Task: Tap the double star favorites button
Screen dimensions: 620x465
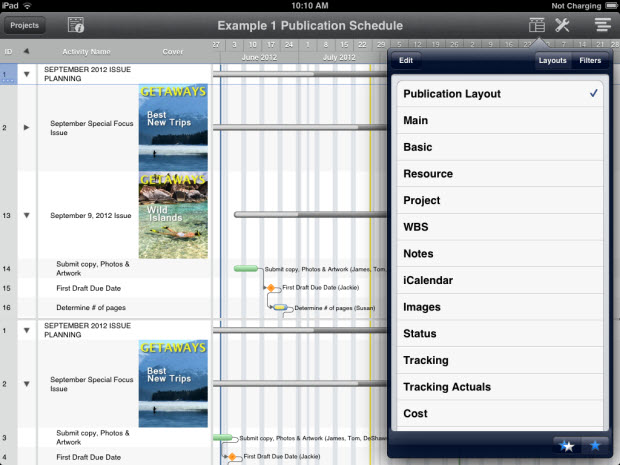Action: click(x=568, y=445)
